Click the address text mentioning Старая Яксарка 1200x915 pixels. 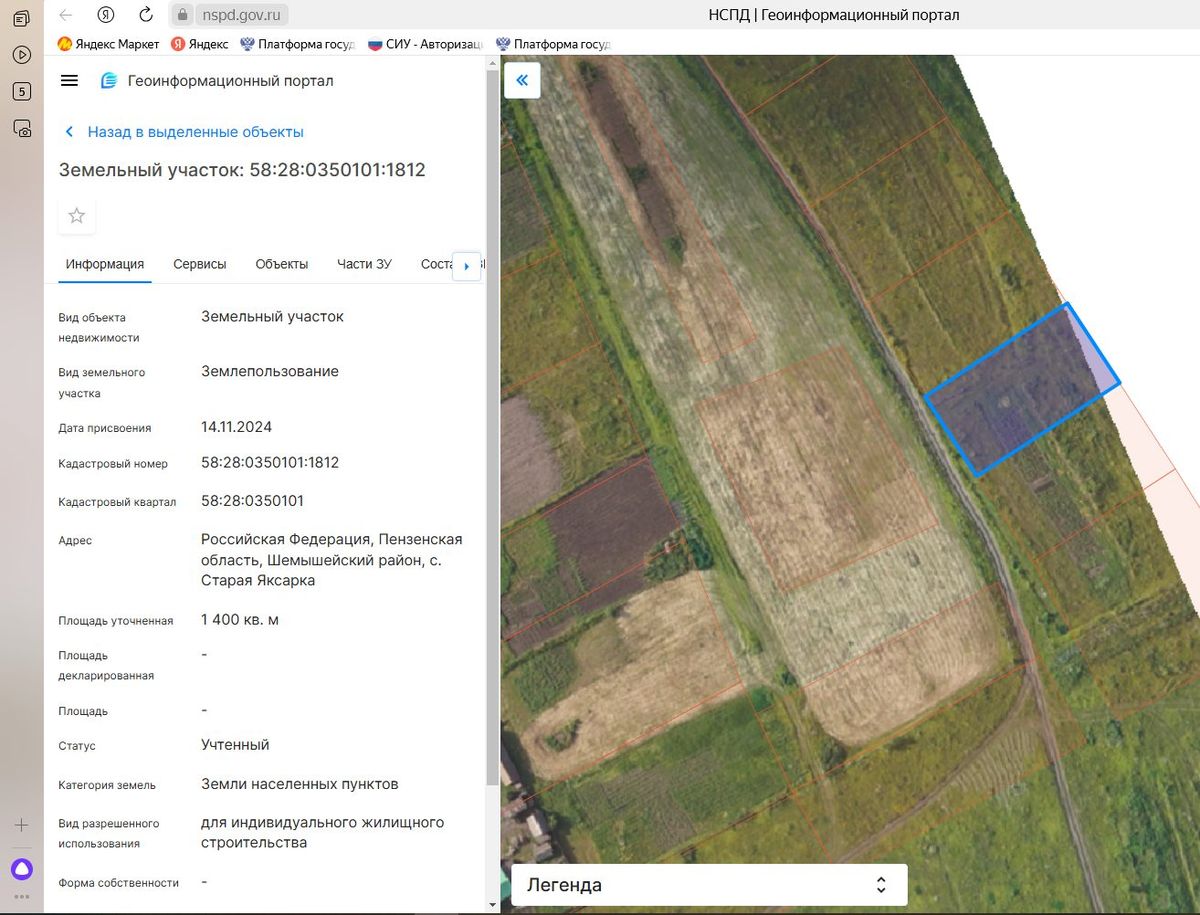tap(332, 560)
